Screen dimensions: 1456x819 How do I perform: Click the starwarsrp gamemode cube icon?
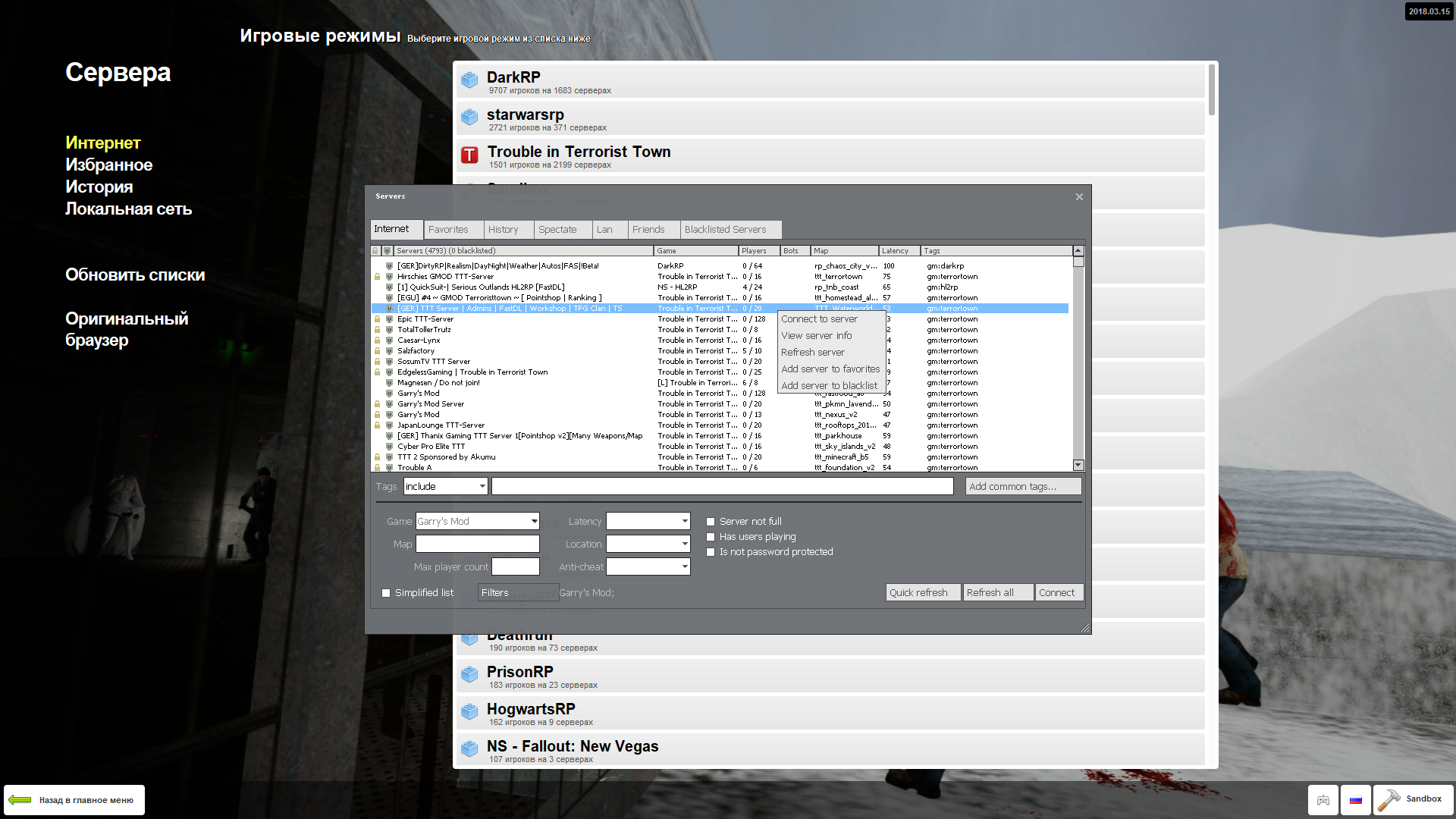click(x=469, y=117)
